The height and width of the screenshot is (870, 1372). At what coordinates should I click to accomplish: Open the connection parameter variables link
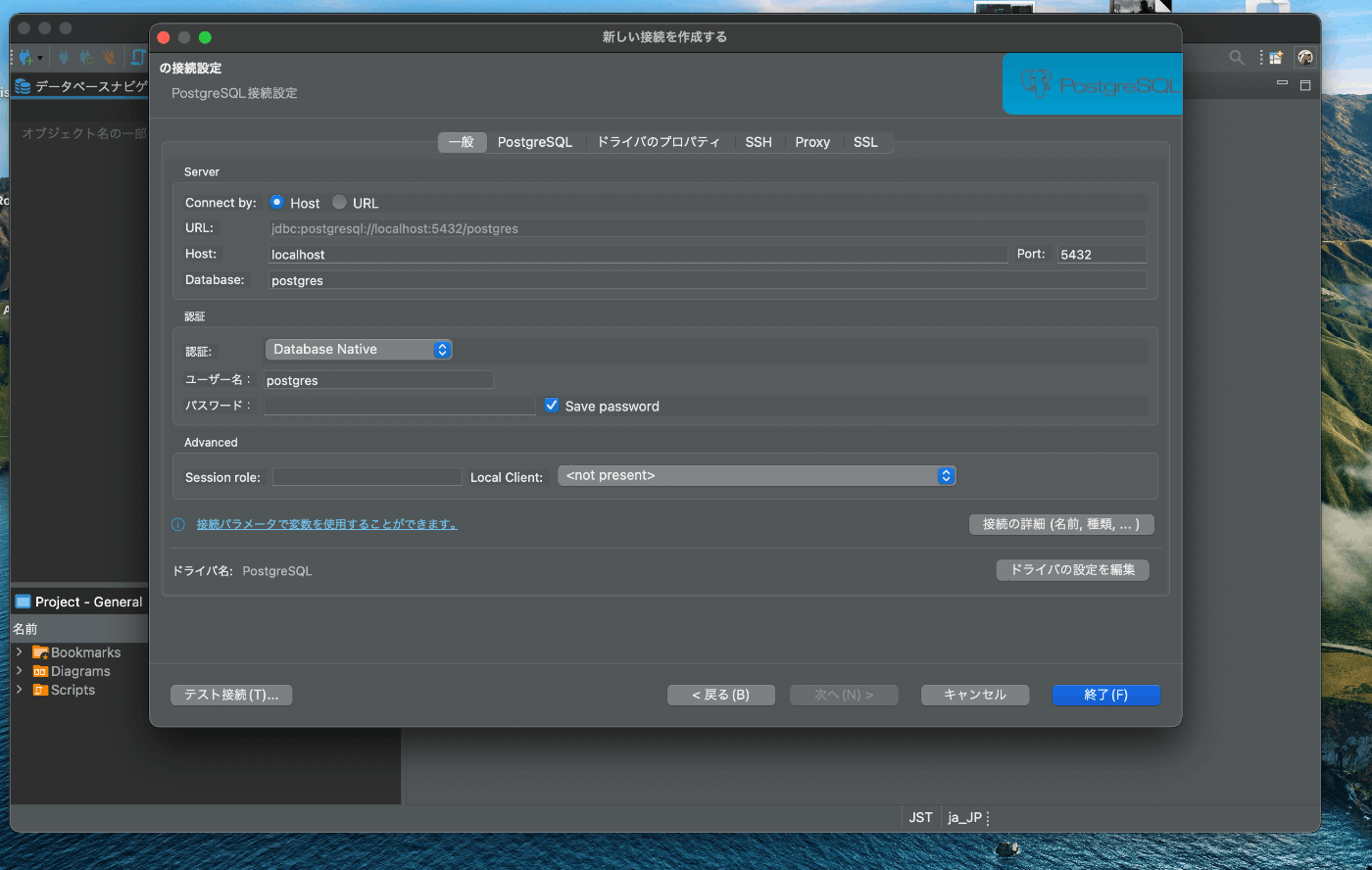point(327,524)
